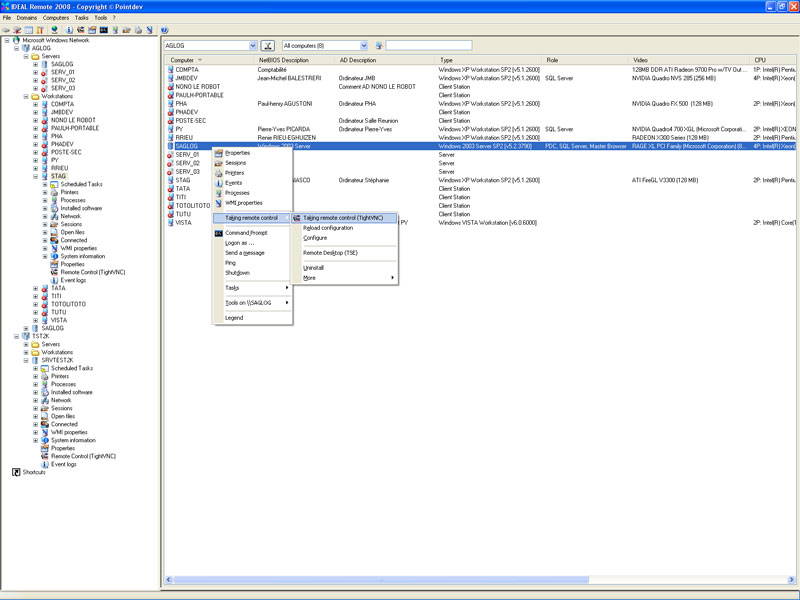Choose Uninstall in the submenu

tap(345, 268)
